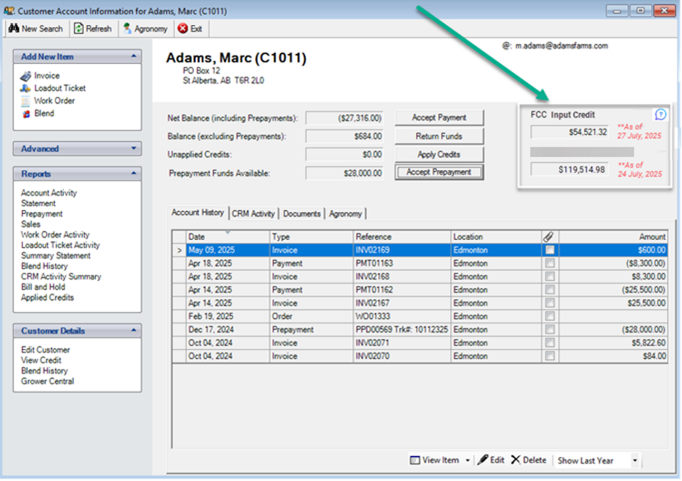Image resolution: width=682 pixels, height=481 pixels.
Task: Click the paperclip attachment column header
Action: [548, 237]
